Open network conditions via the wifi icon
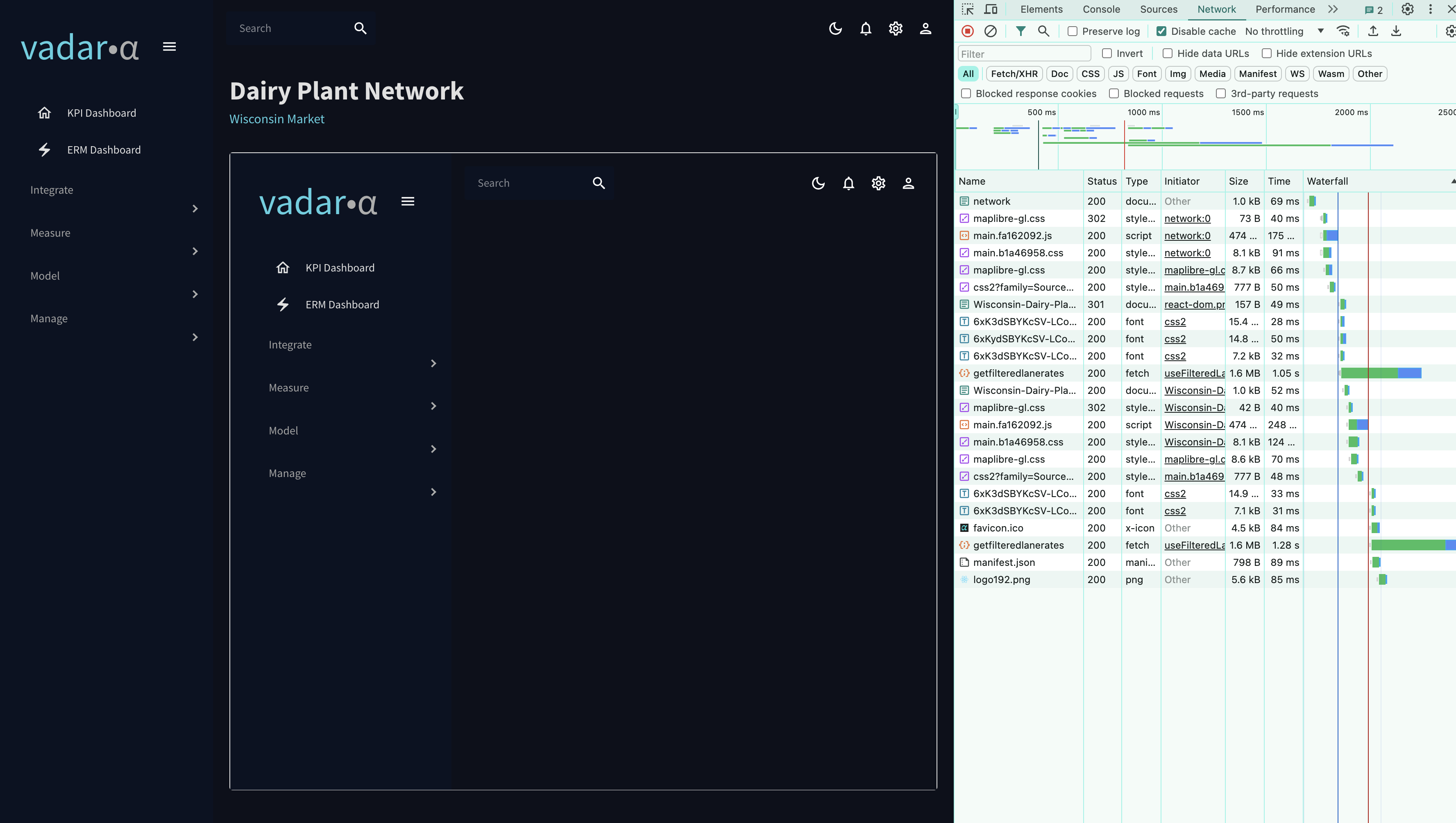This screenshot has height=823, width=1456. pyautogui.click(x=1343, y=31)
